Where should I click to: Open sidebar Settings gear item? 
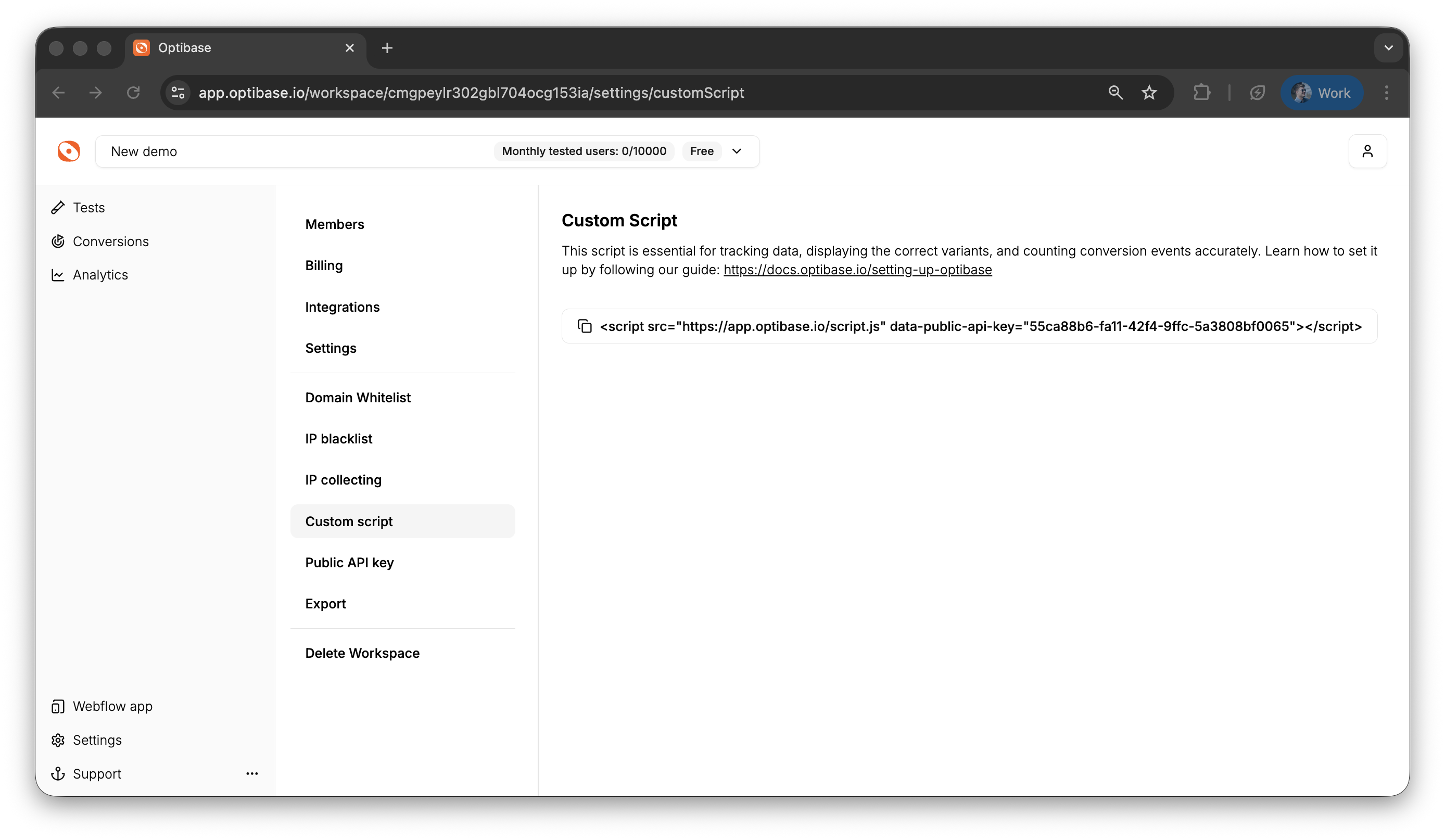(x=97, y=740)
